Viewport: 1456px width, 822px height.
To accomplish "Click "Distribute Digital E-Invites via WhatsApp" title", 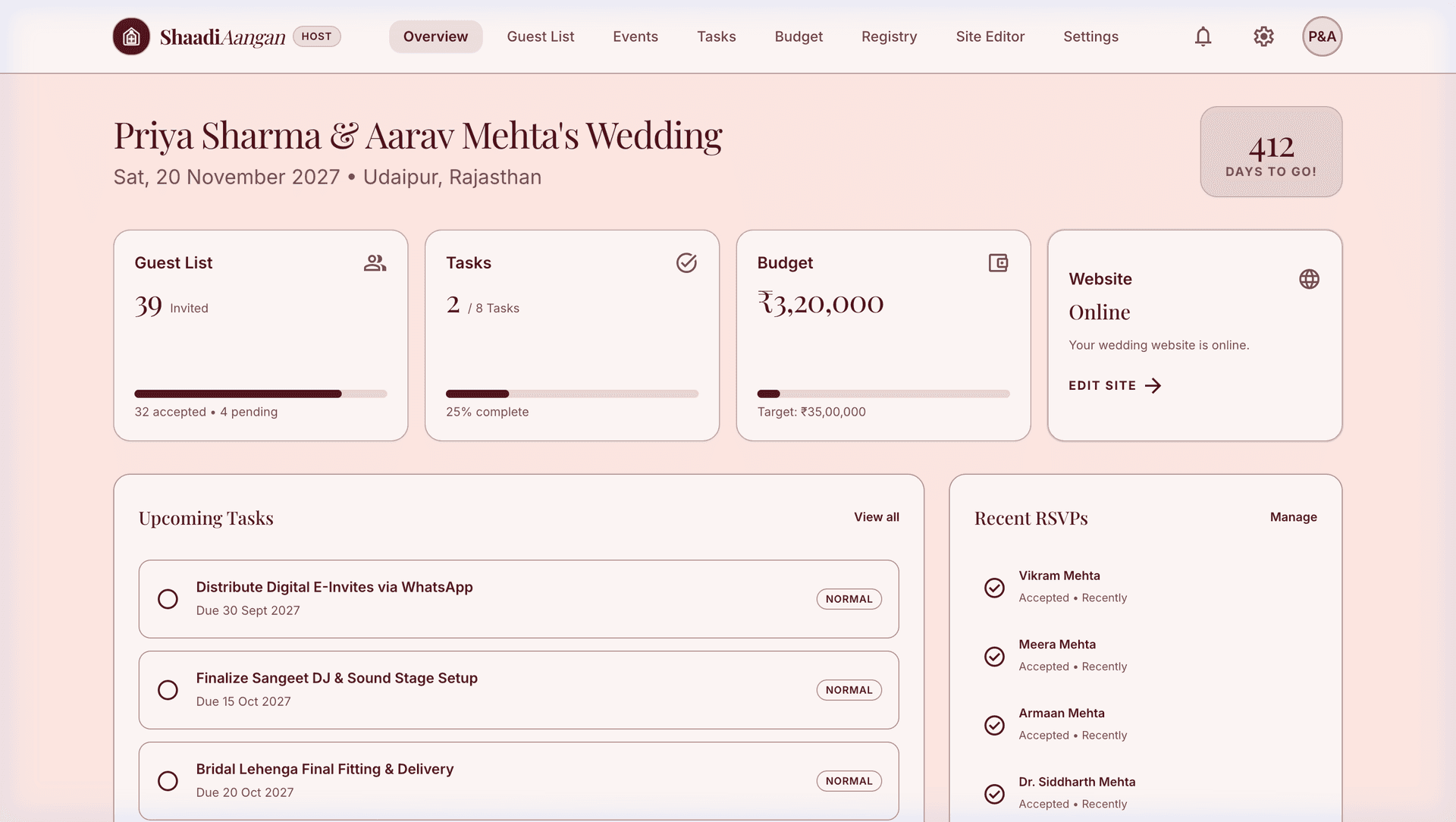I will [334, 587].
